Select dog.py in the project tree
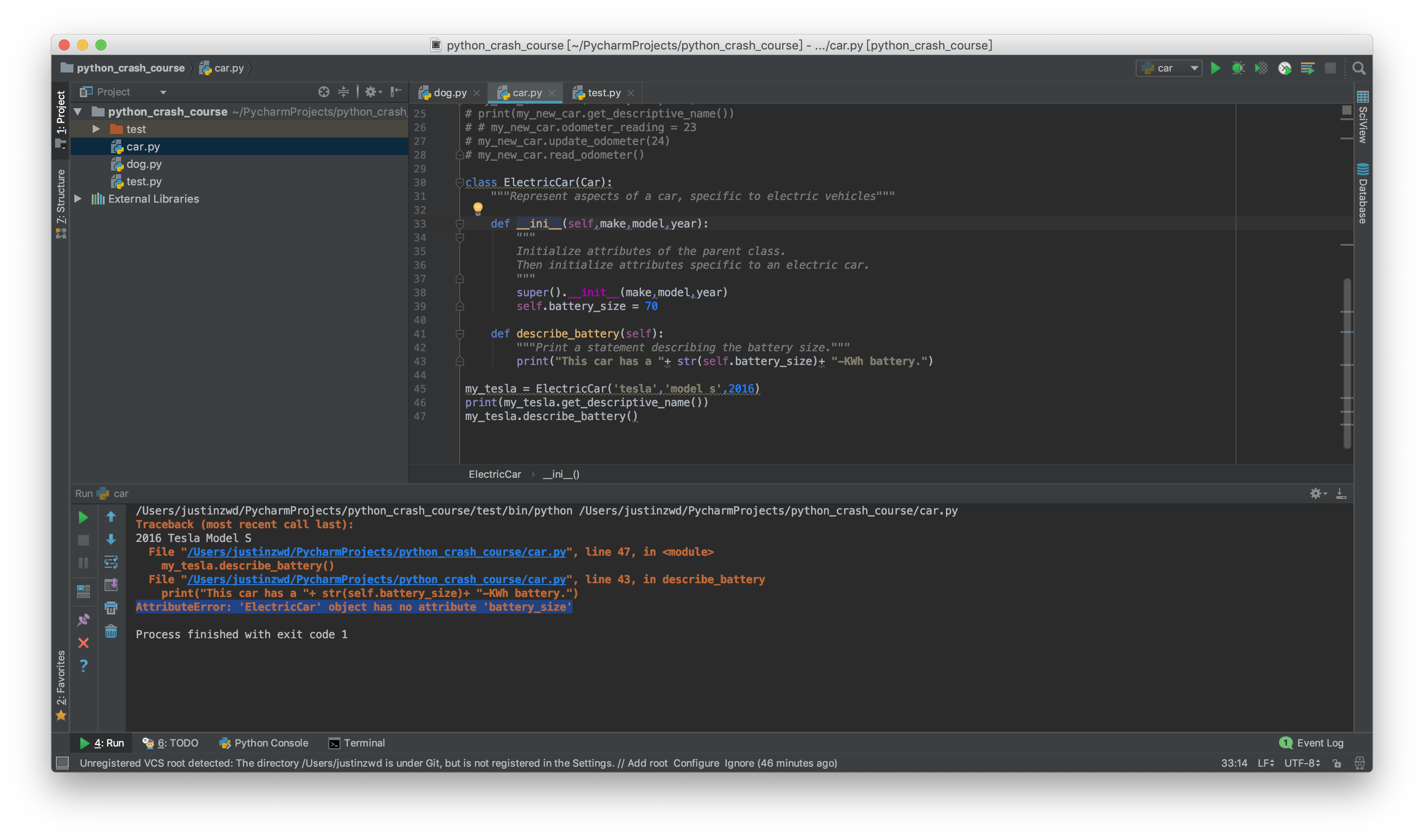This screenshot has width=1424, height=840. [144, 164]
